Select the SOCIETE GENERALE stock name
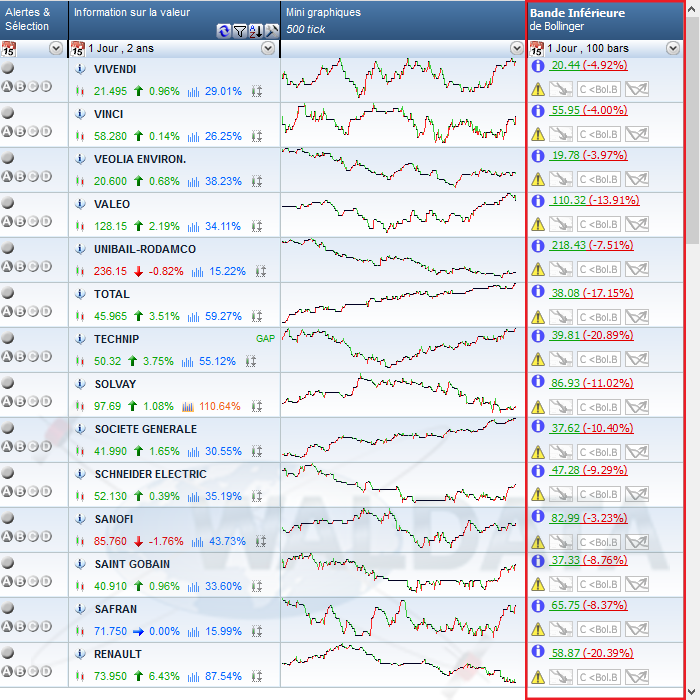The height and width of the screenshot is (700, 700). pos(146,429)
